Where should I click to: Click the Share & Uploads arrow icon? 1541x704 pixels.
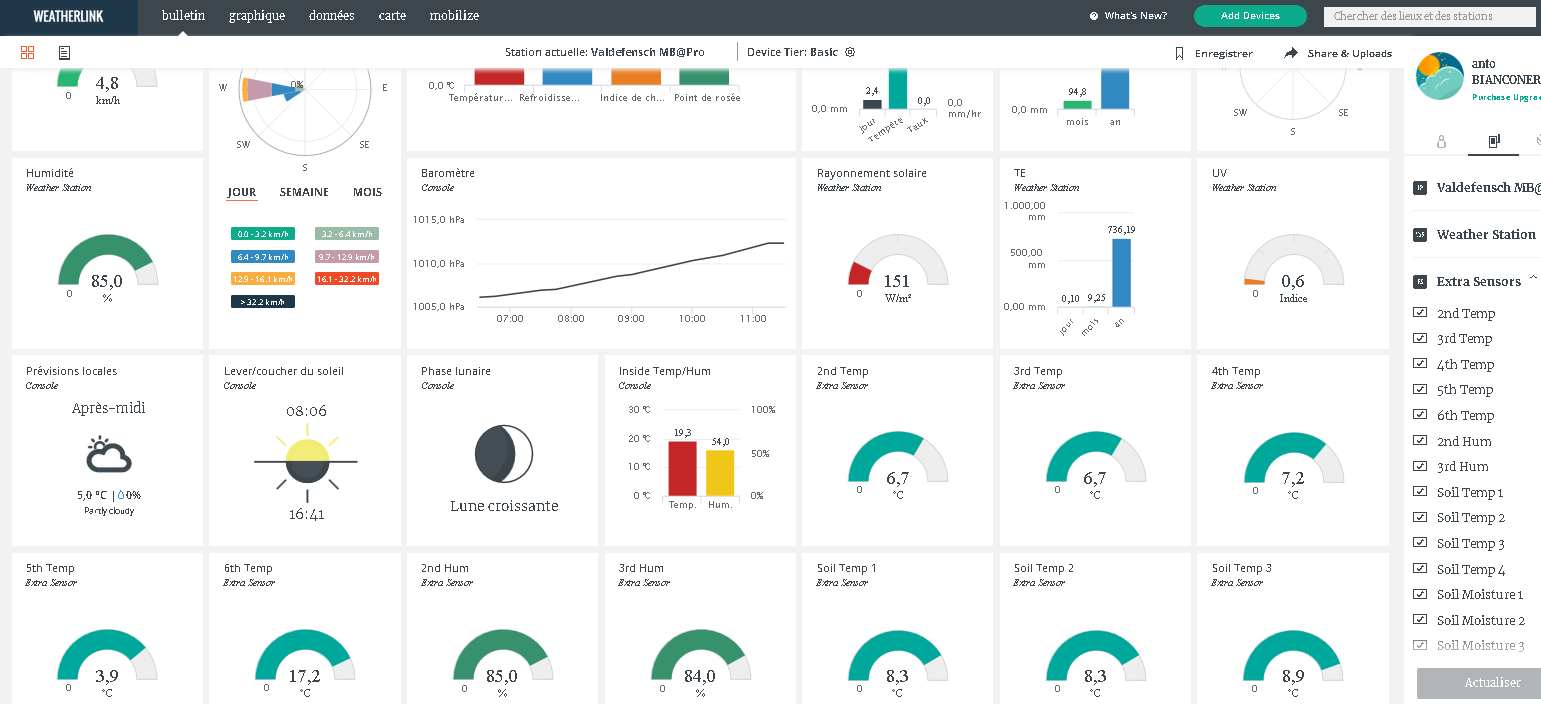pos(1291,53)
